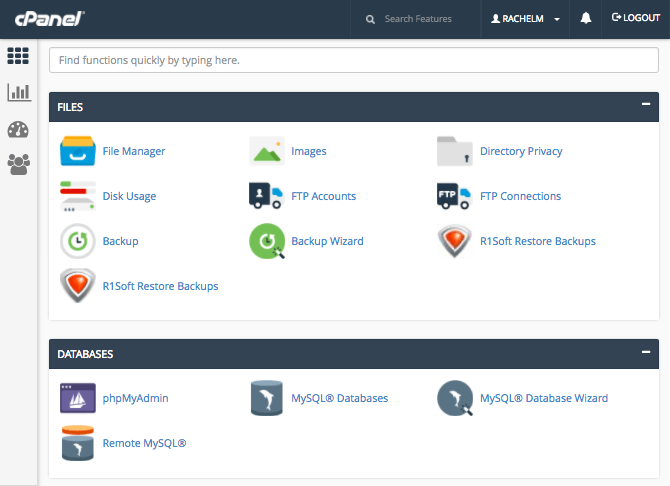670x486 pixels.
Task: Open the RACHELM user dropdown
Action: 525,19
